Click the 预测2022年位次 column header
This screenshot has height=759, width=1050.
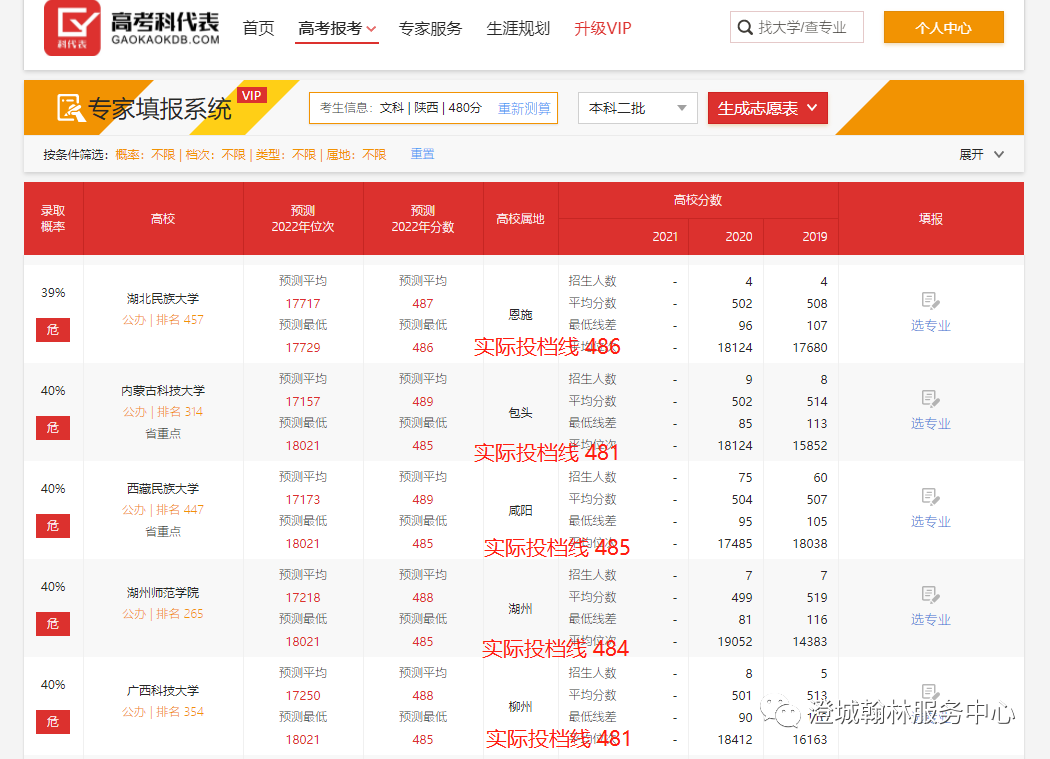tap(303, 218)
